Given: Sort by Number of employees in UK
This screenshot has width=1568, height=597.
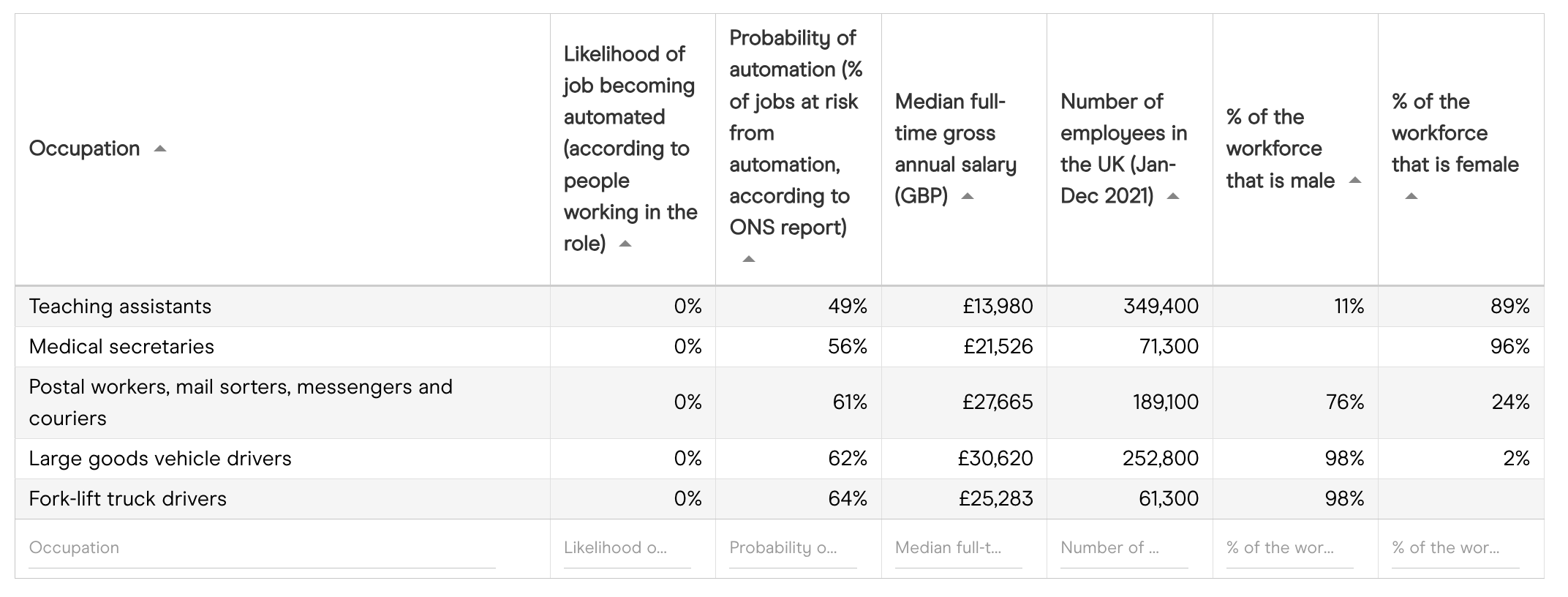Looking at the screenshot, I should (1173, 196).
